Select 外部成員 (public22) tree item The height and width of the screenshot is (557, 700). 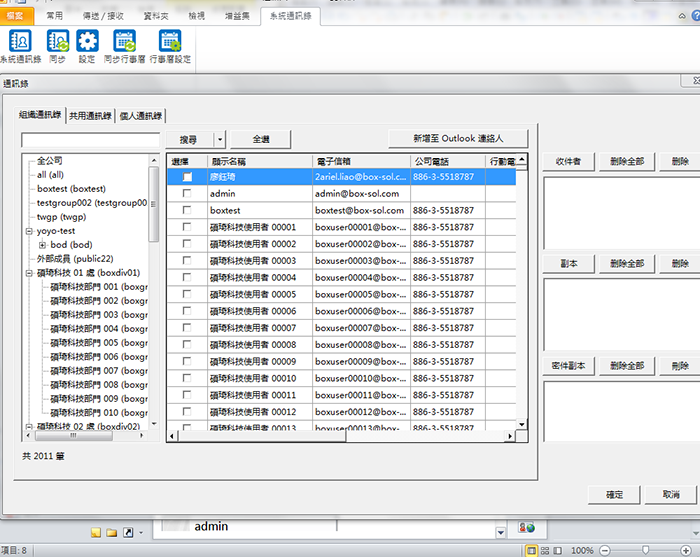coord(75,259)
